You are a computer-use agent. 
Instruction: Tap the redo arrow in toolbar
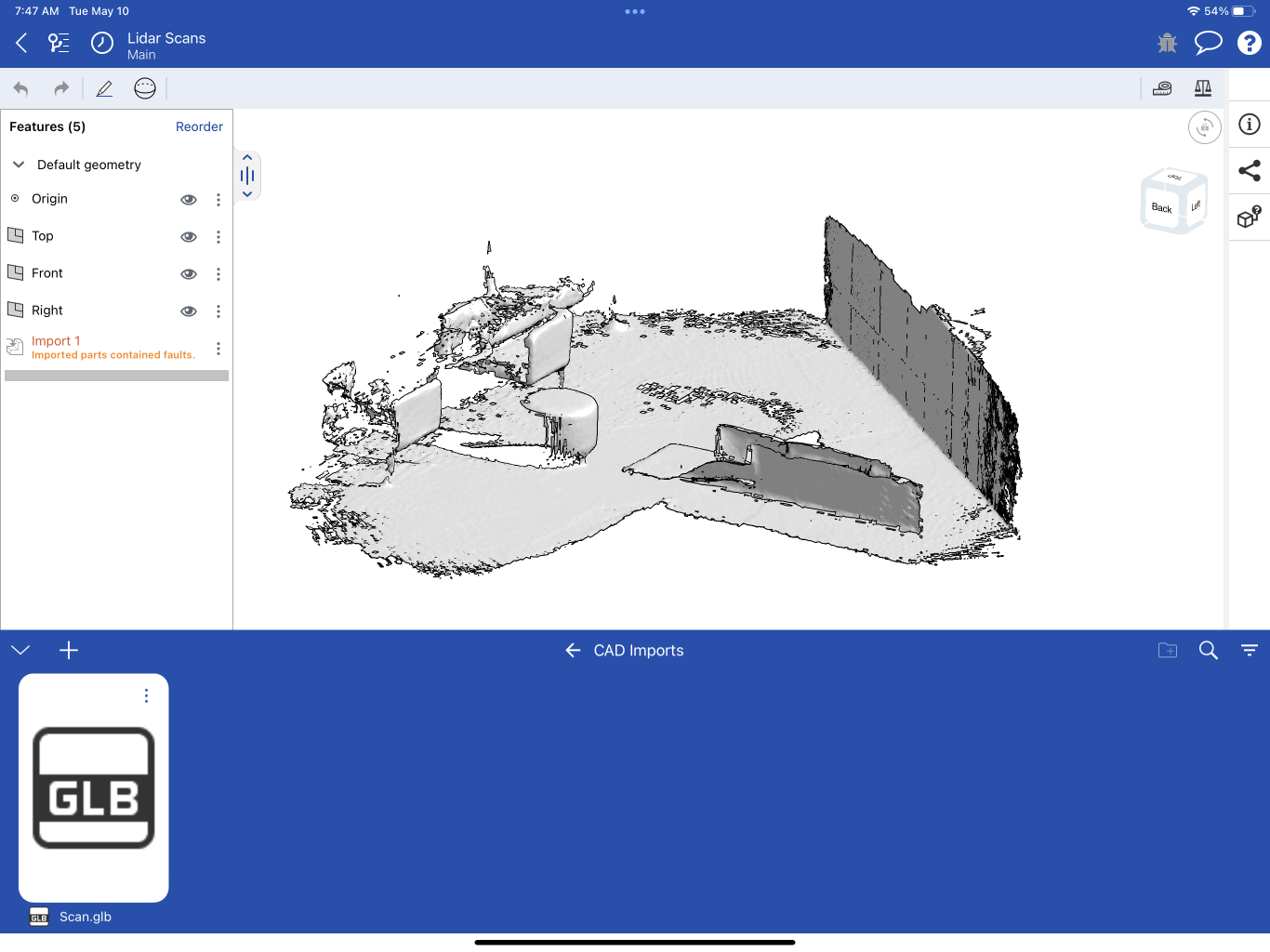[61, 88]
